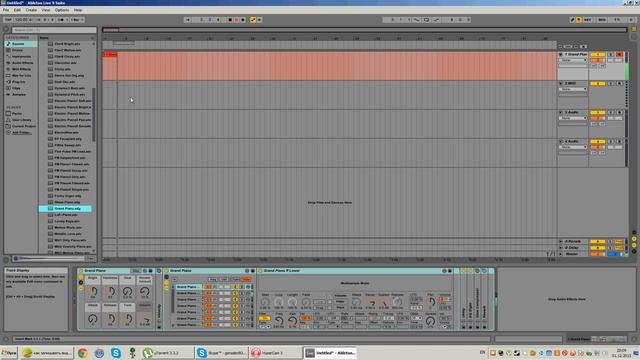Toggle the 2 MIDI track activator

point(598,83)
